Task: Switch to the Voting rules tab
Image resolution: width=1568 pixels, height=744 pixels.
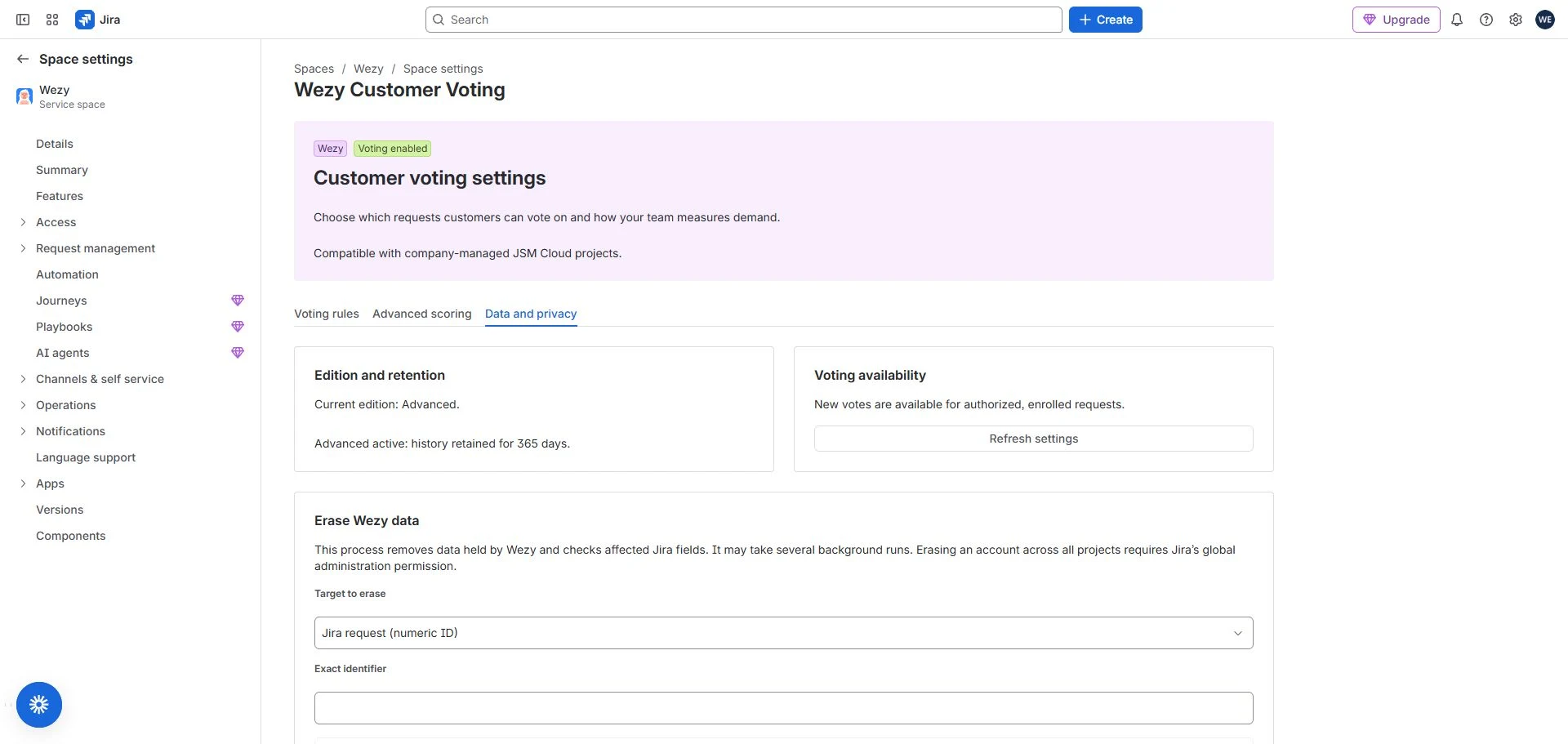Action: (327, 314)
